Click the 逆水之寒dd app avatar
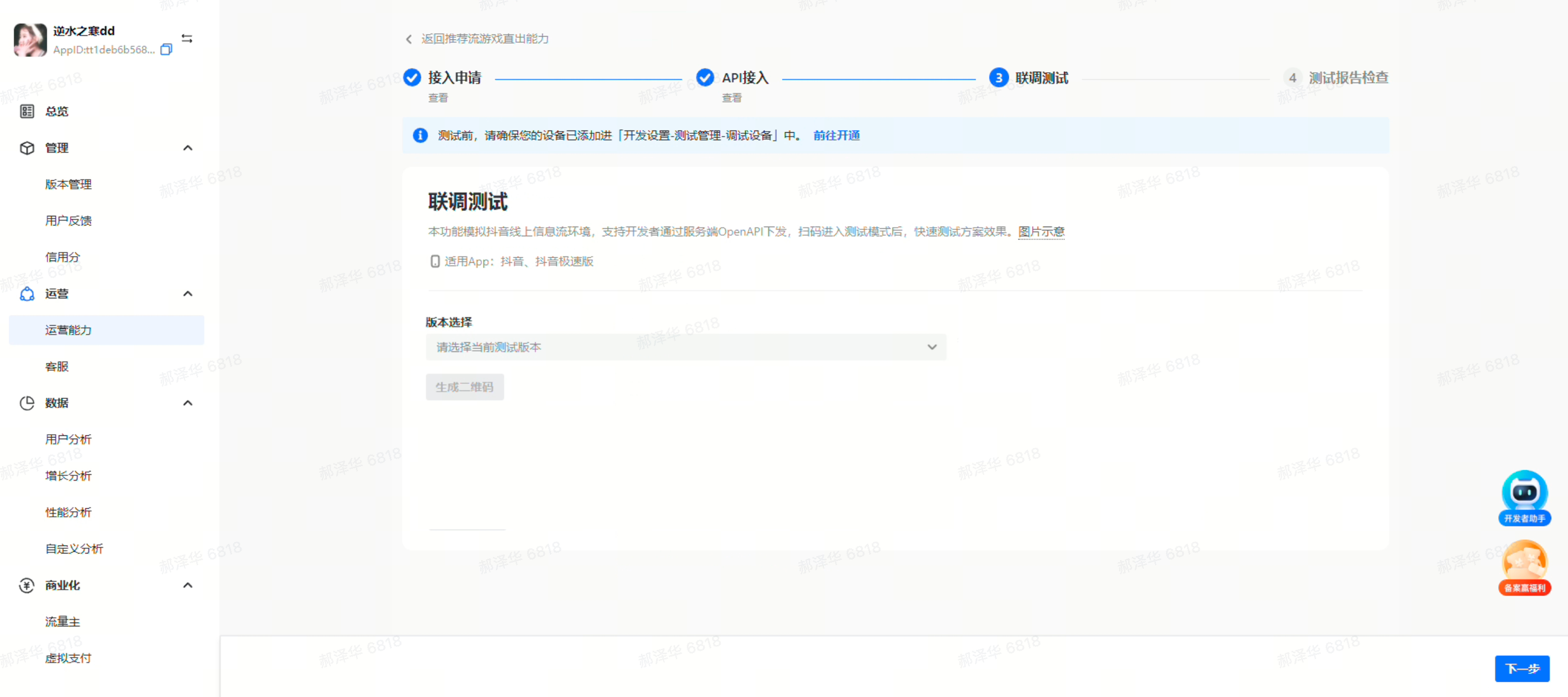Image resolution: width=1568 pixels, height=697 pixels. (x=30, y=40)
